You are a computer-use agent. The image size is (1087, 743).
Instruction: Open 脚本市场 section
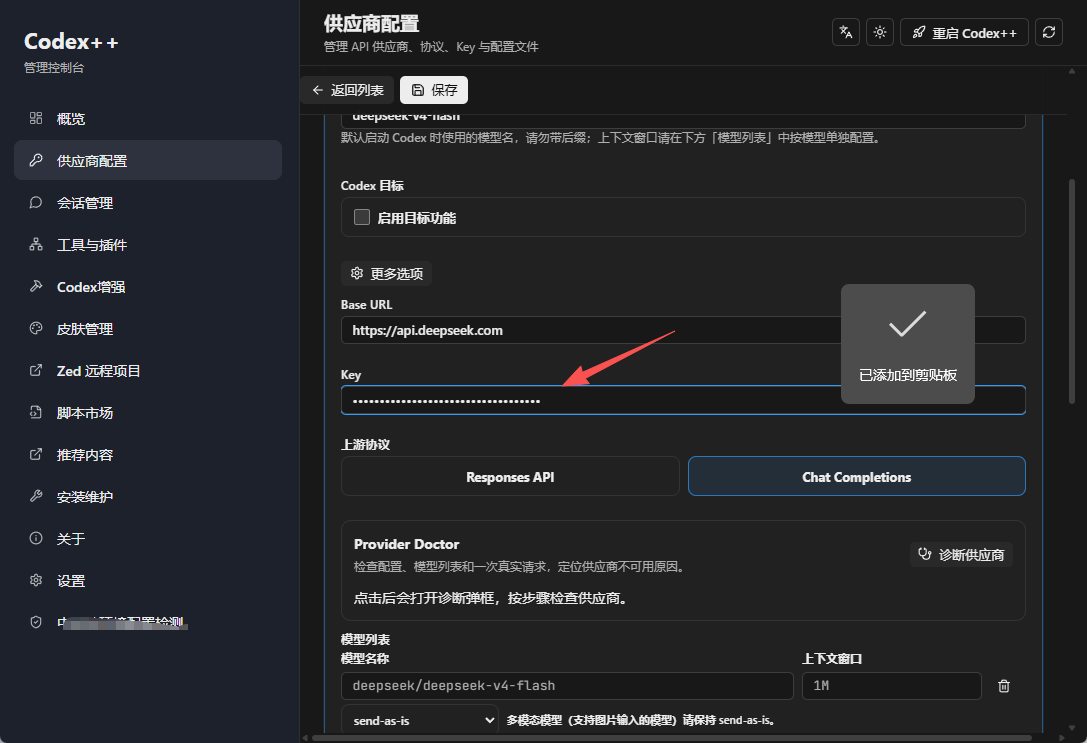148,413
